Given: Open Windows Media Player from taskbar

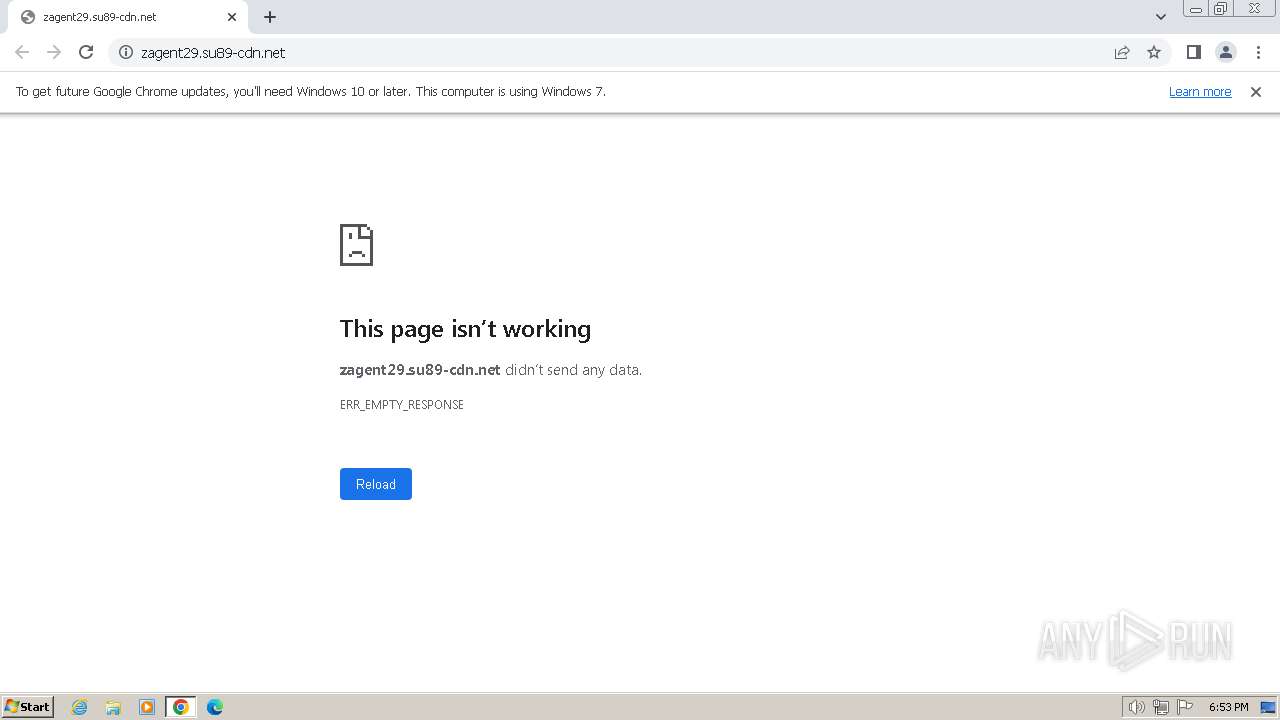Looking at the screenshot, I should coord(147,707).
